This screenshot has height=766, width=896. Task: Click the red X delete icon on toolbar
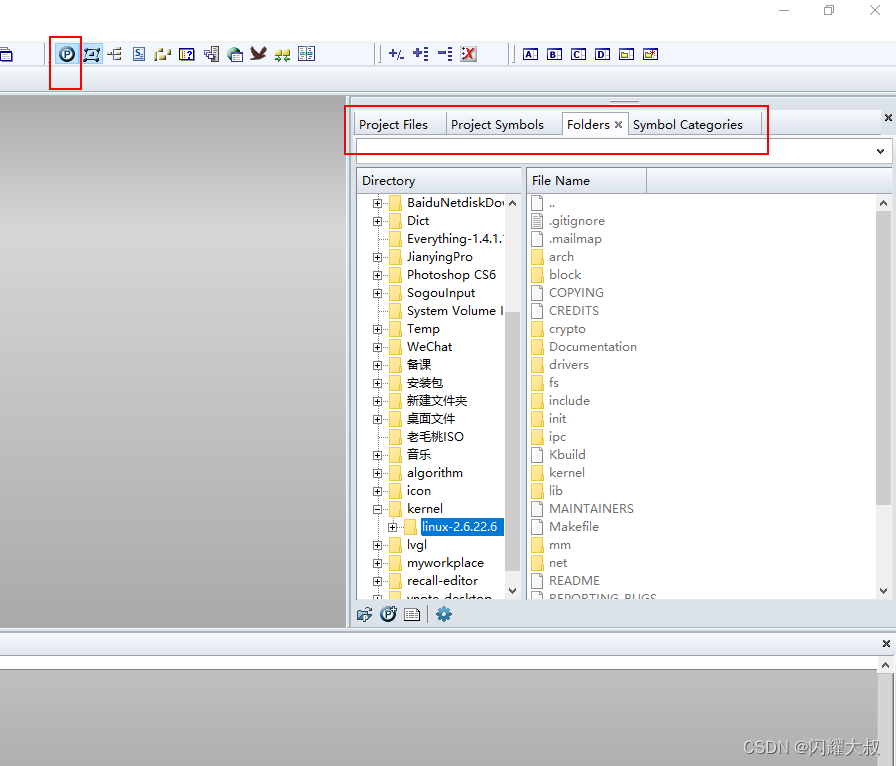pyautogui.click(x=468, y=54)
